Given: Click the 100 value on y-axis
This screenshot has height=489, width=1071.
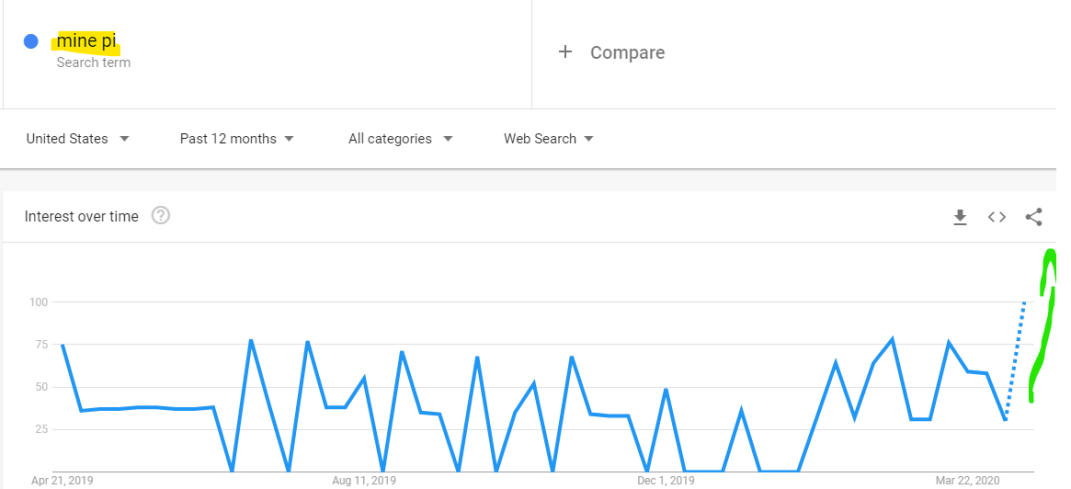Looking at the screenshot, I should (39, 302).
